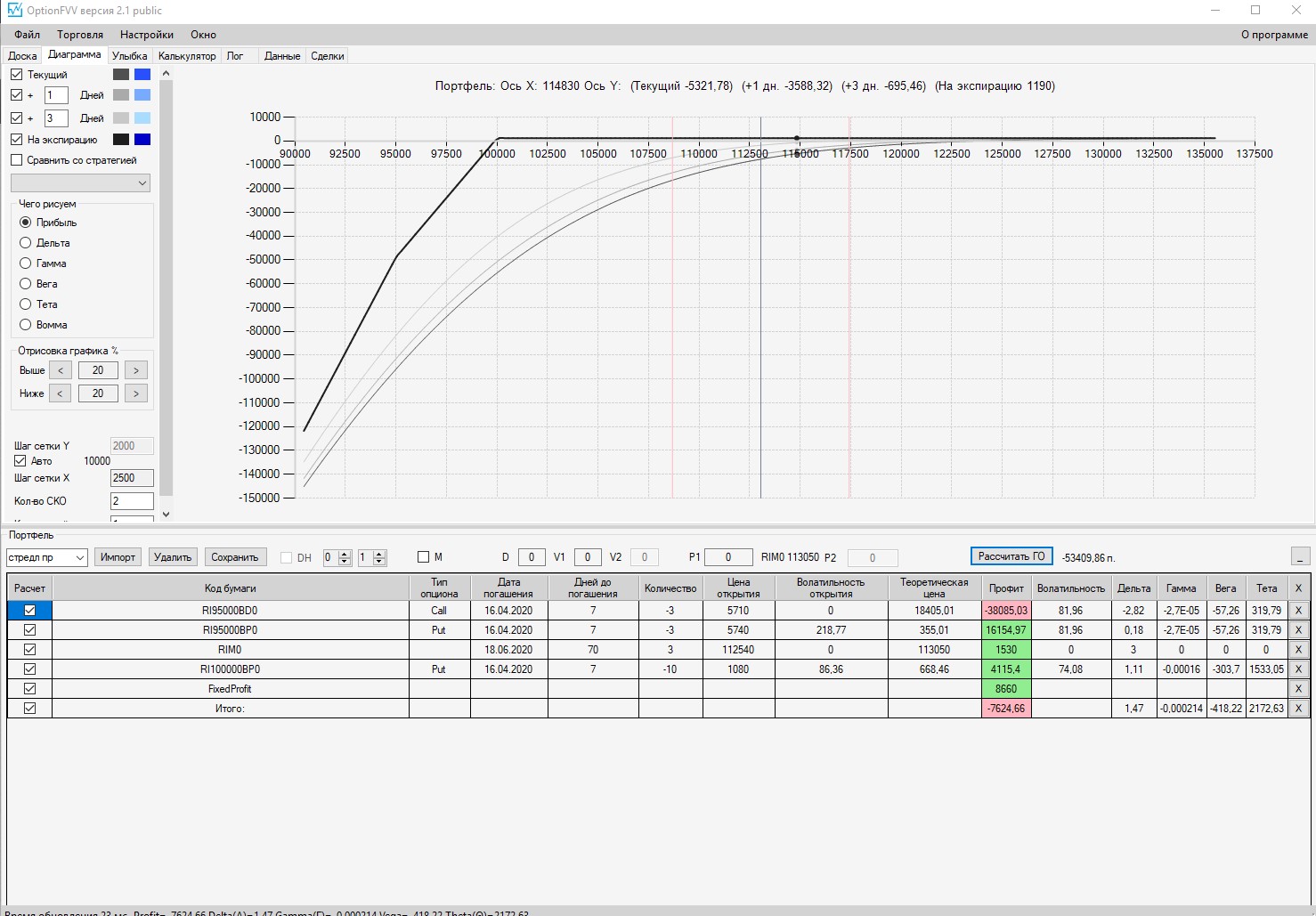Select the Дельта radio option
This screenshot has width=1316, height=916.
[26, 243]
